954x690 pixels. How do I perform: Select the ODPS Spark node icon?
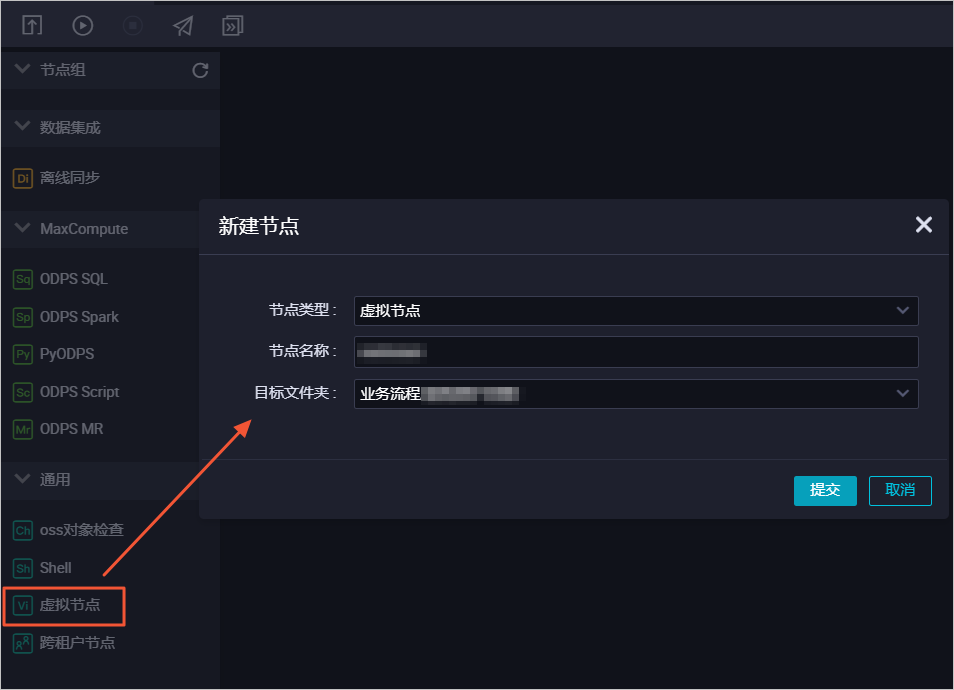[23, 317]
